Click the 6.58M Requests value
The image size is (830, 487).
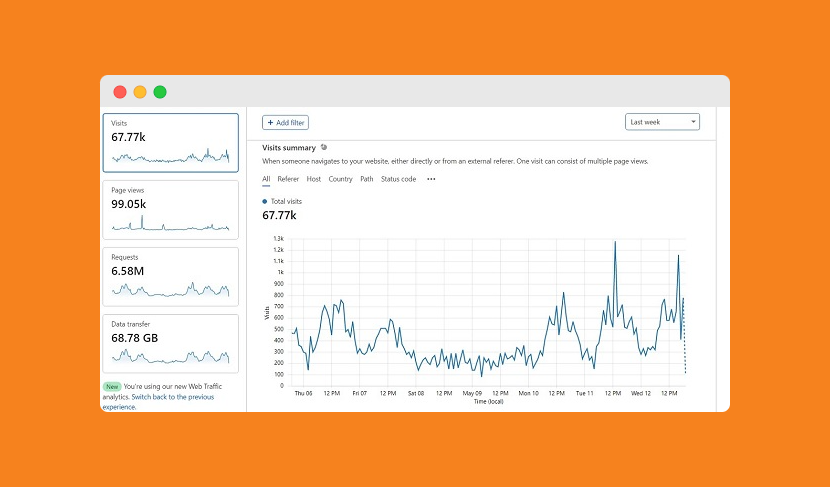click(x=128, y=272)
